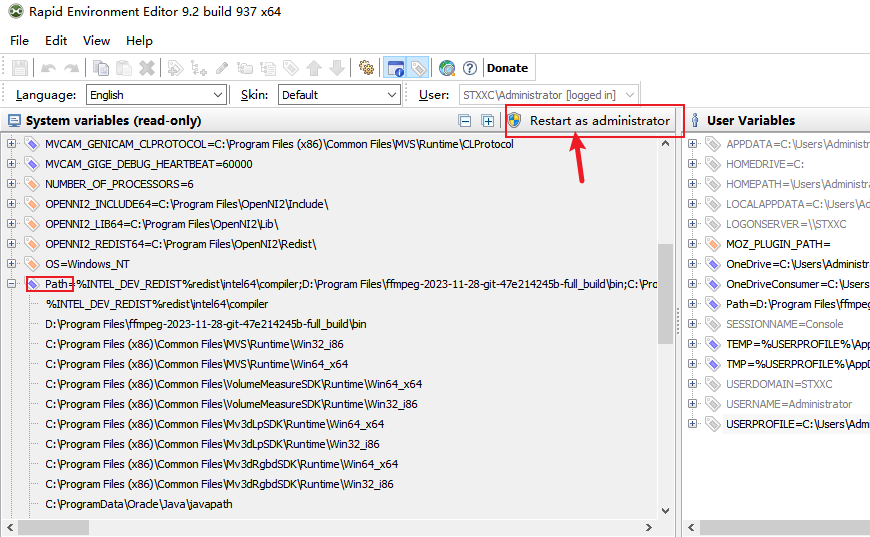Click the Add value tree icon
This screenshot has width=870, height=537.
(199, 68)
